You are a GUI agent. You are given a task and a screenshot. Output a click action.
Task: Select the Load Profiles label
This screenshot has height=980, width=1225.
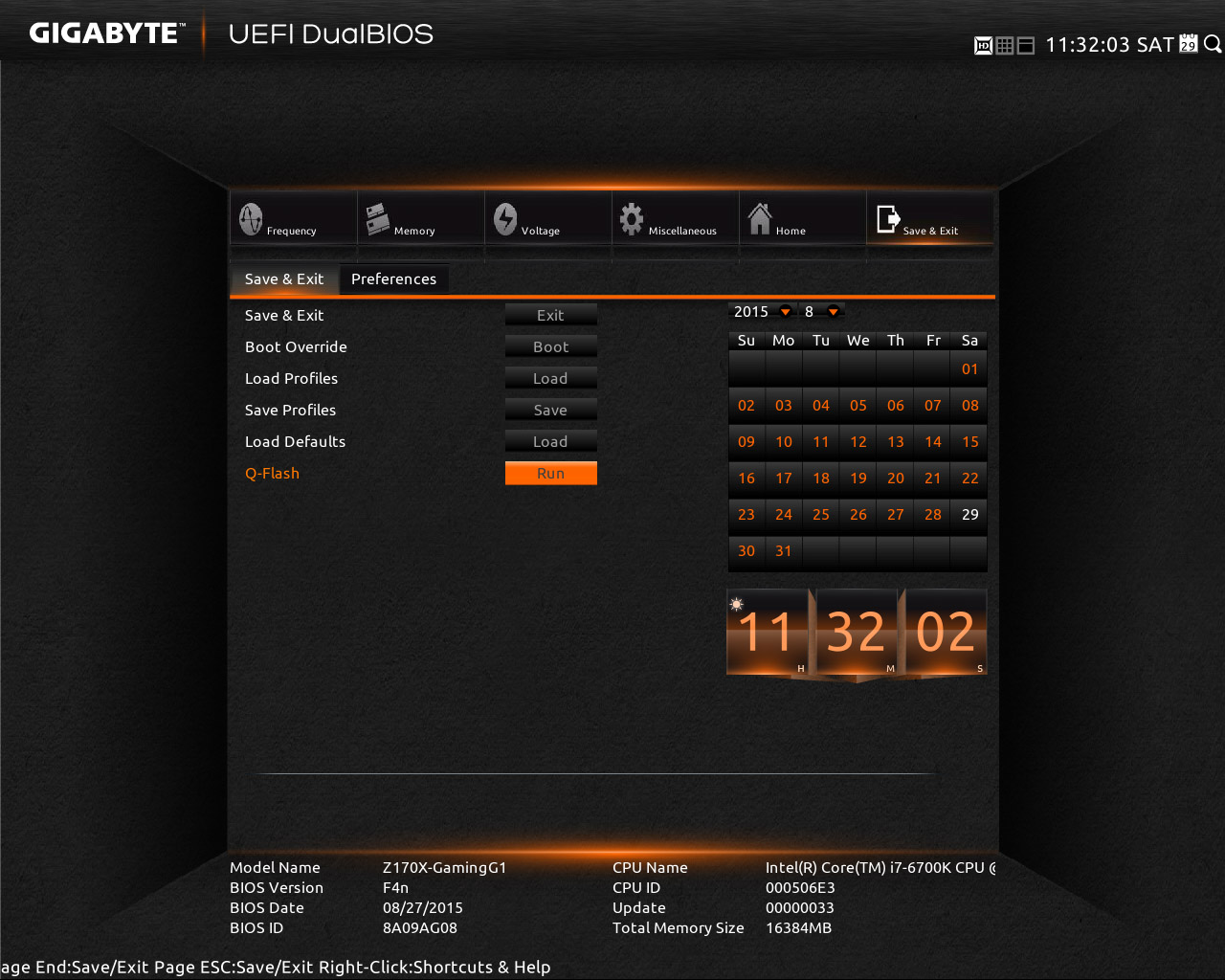point(291,378)
